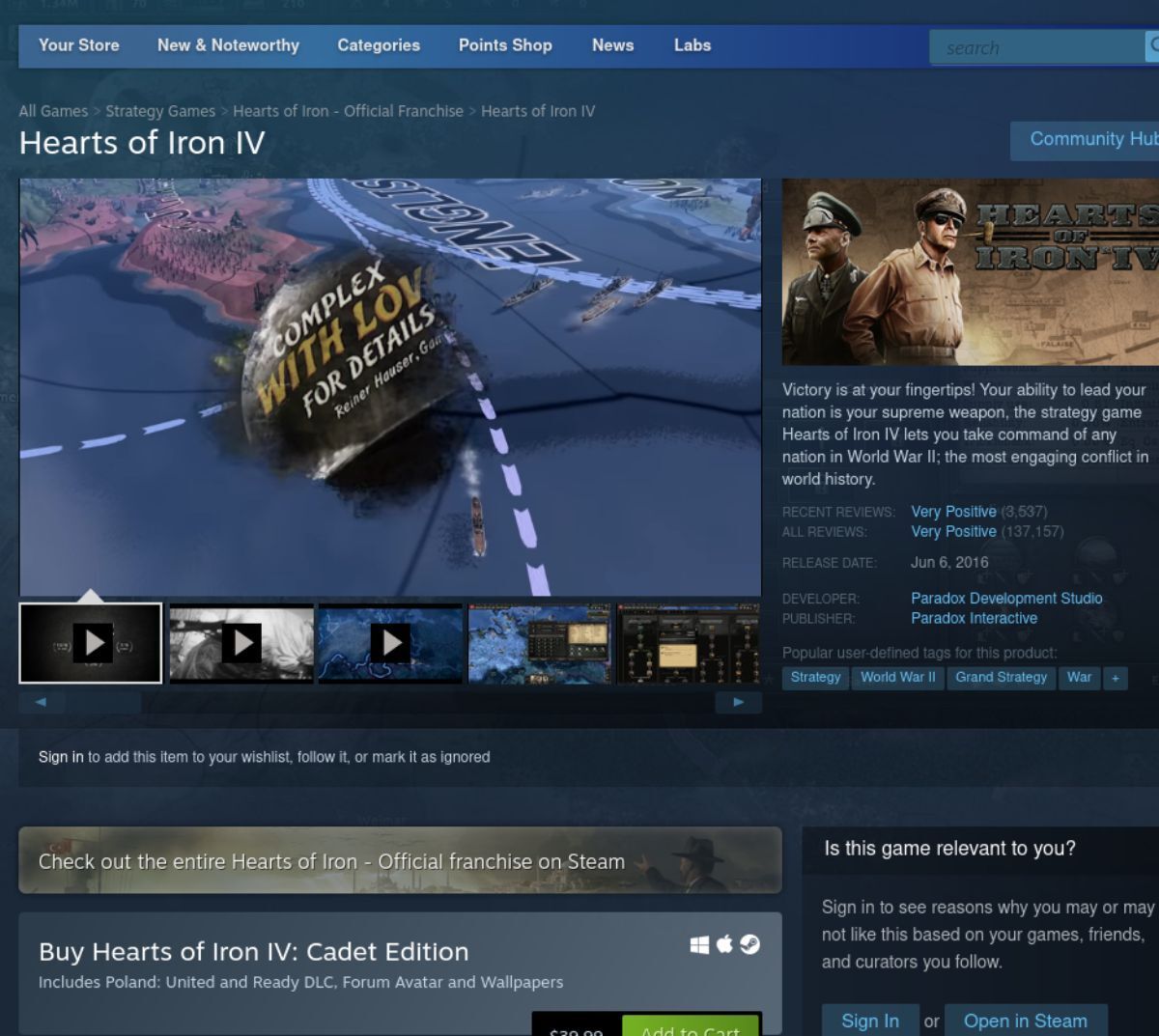Click Sign in link above wishlist note
1159x1036 pixels.
[x=61, y=757]
